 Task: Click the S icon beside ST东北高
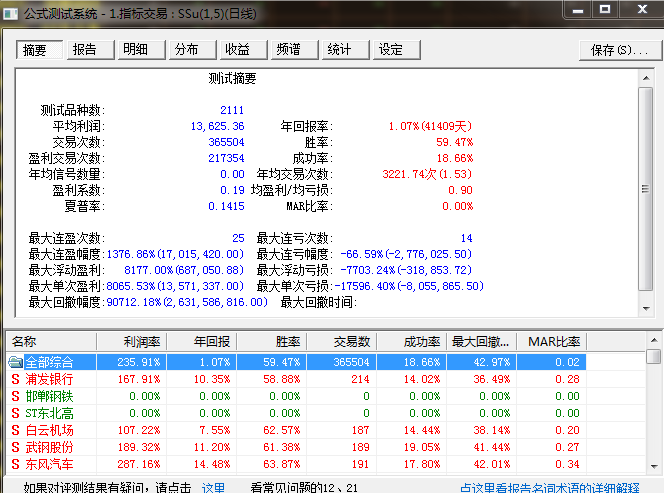pyautogui.click(x=15, y=413)
